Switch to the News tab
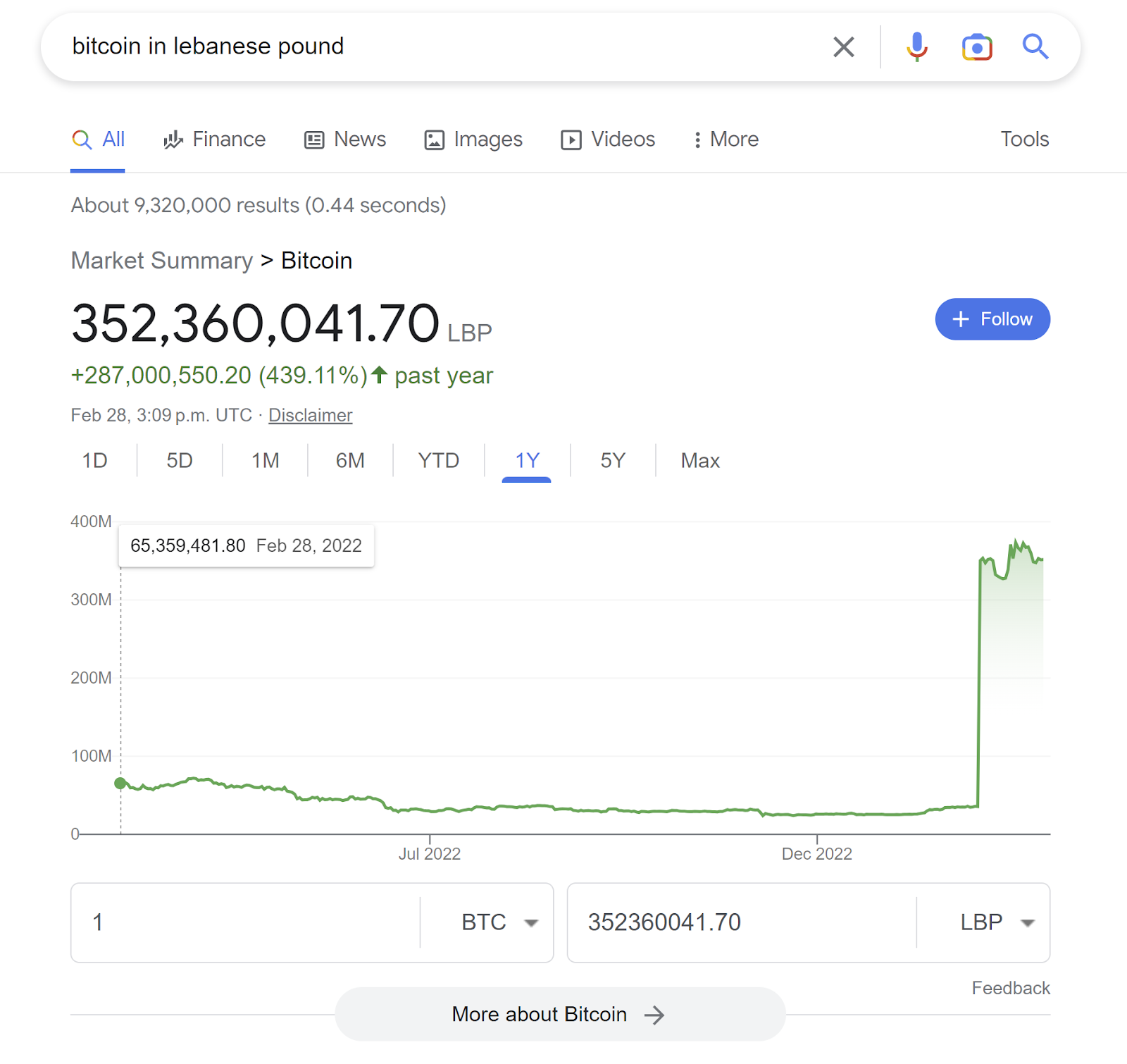Screen dimensions: 1127x1064 point(345,140)
